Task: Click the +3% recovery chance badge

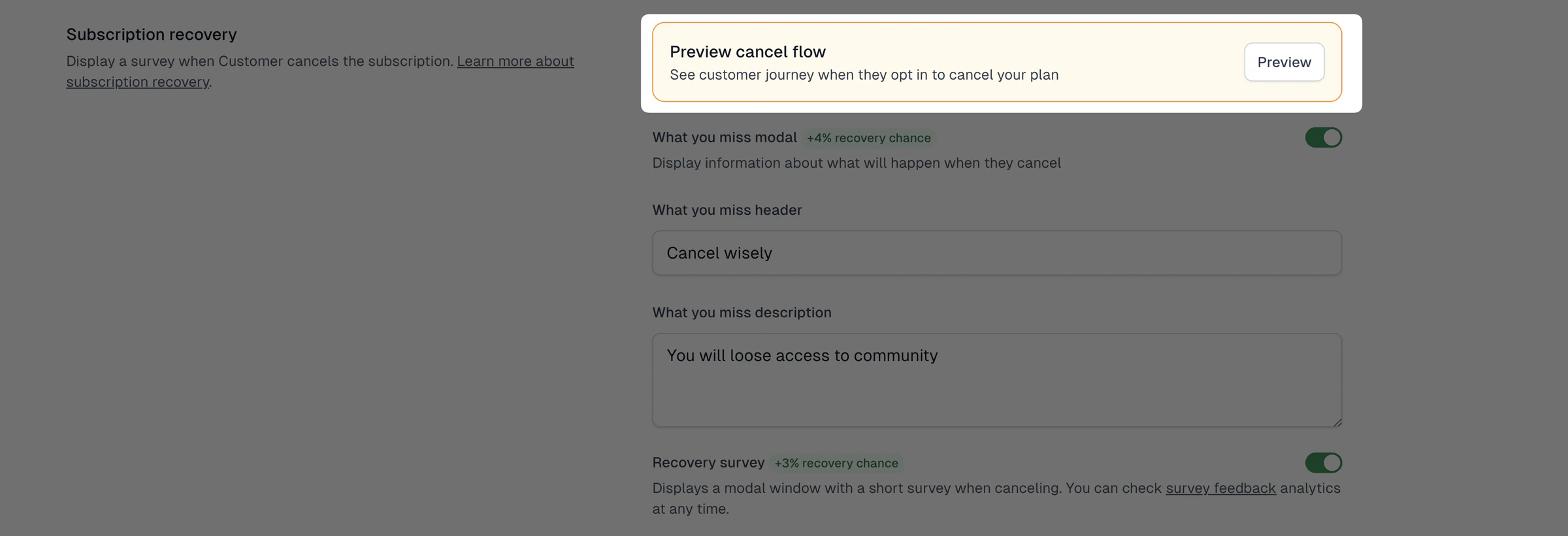Action: [836, 463]
